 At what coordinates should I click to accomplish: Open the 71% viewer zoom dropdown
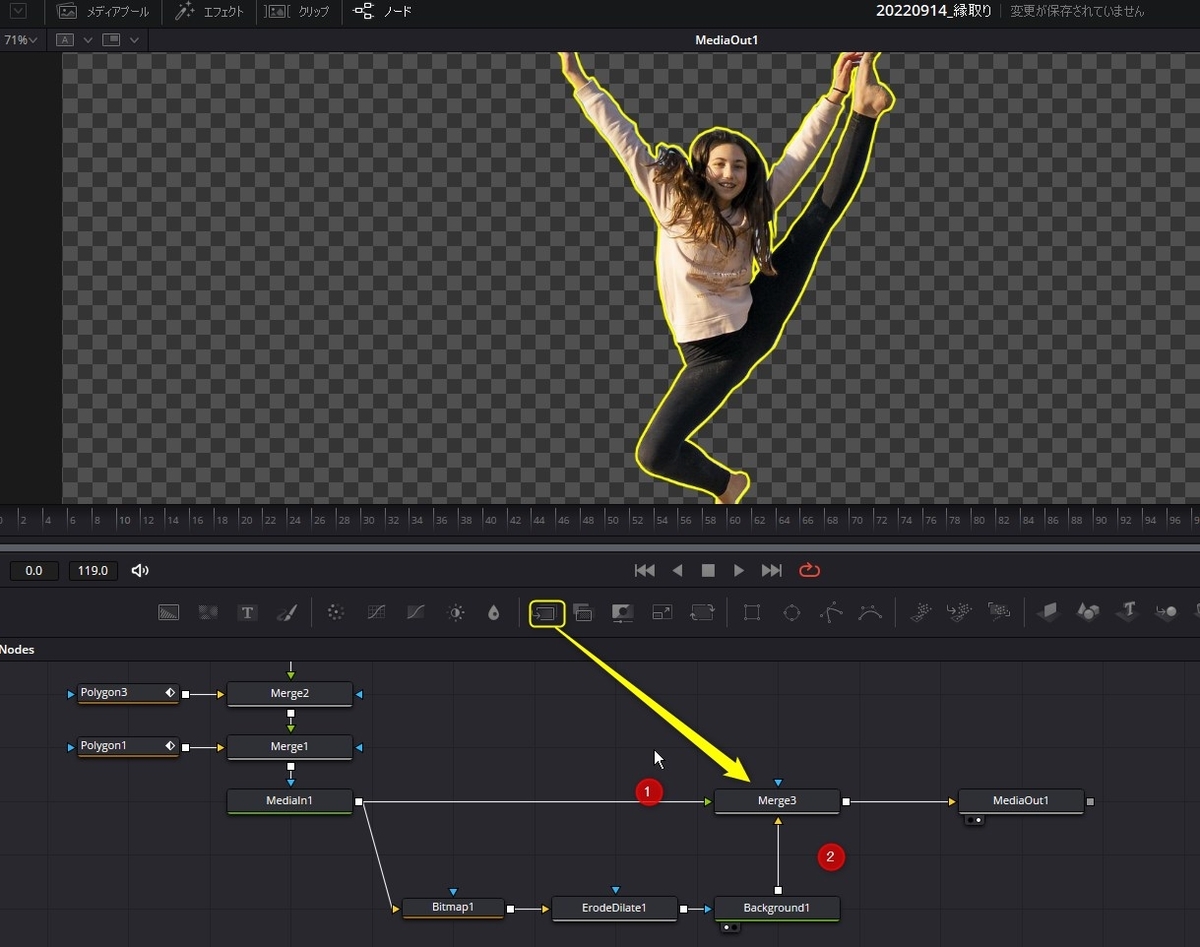click(x=20, y=40)
